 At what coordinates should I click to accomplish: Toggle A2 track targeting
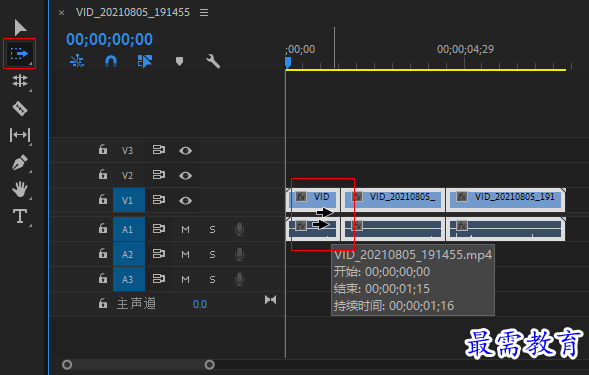129,254
